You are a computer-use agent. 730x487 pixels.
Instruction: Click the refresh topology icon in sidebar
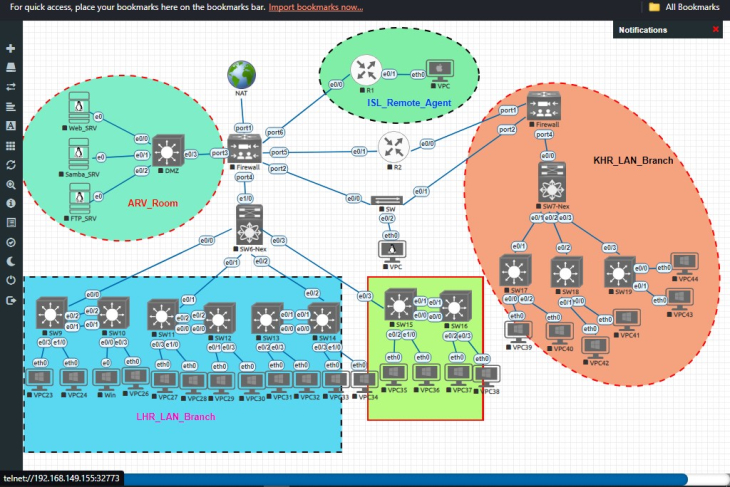(x=11, y=165)
